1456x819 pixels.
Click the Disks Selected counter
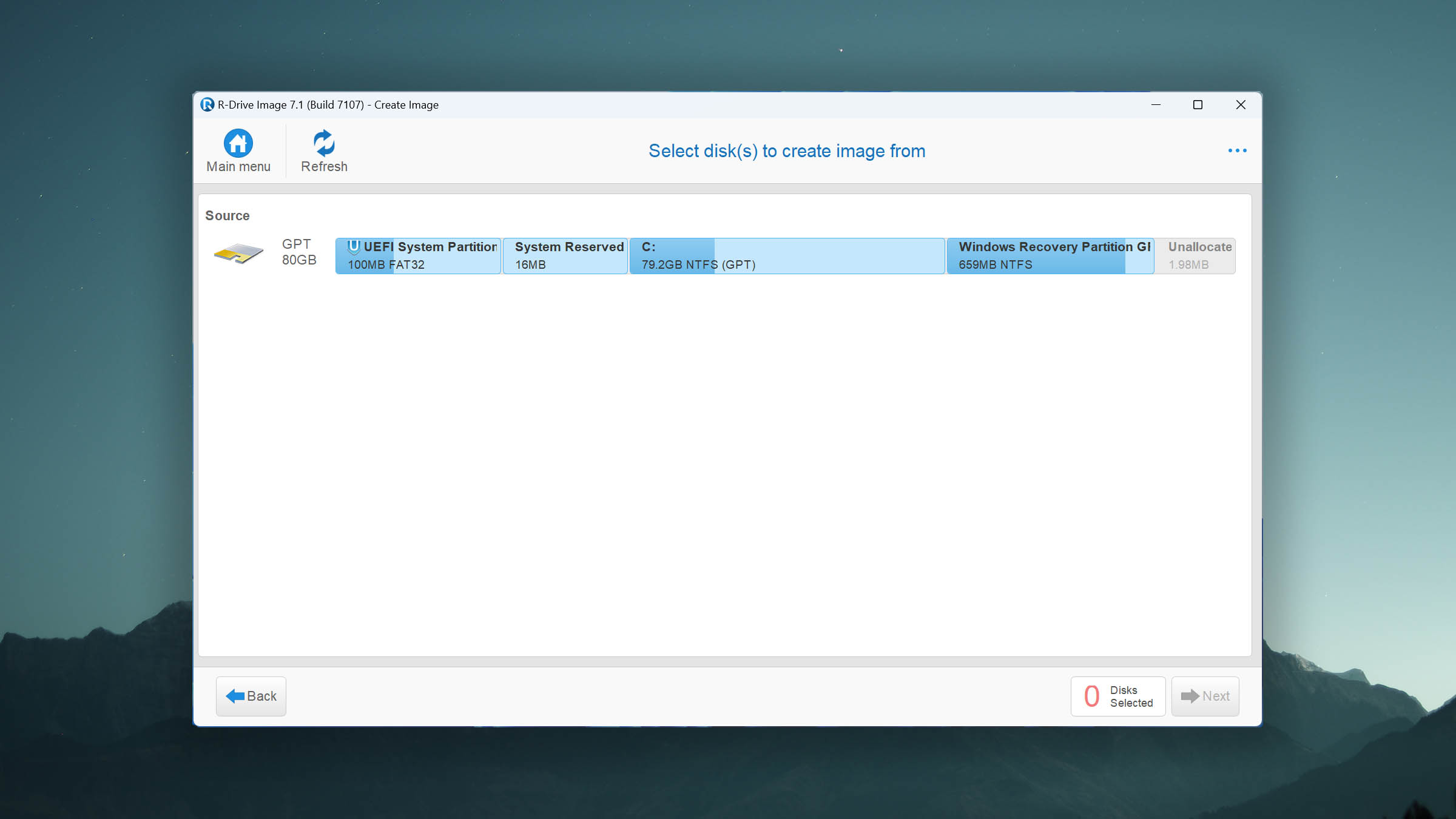1118,696
